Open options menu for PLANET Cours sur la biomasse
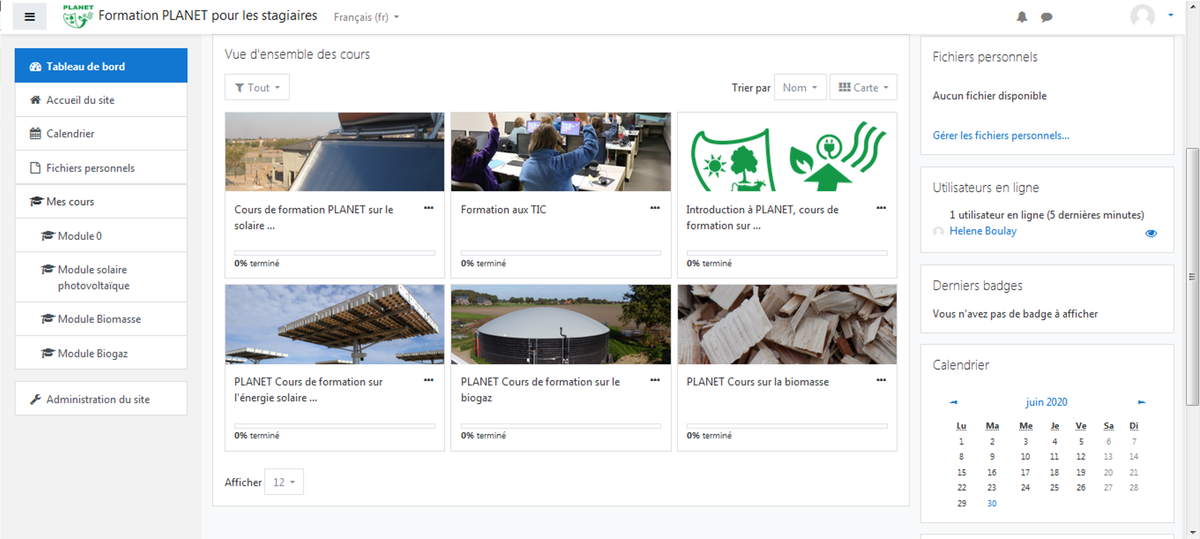Viewport: 1200px width, 539px height. 881,380
